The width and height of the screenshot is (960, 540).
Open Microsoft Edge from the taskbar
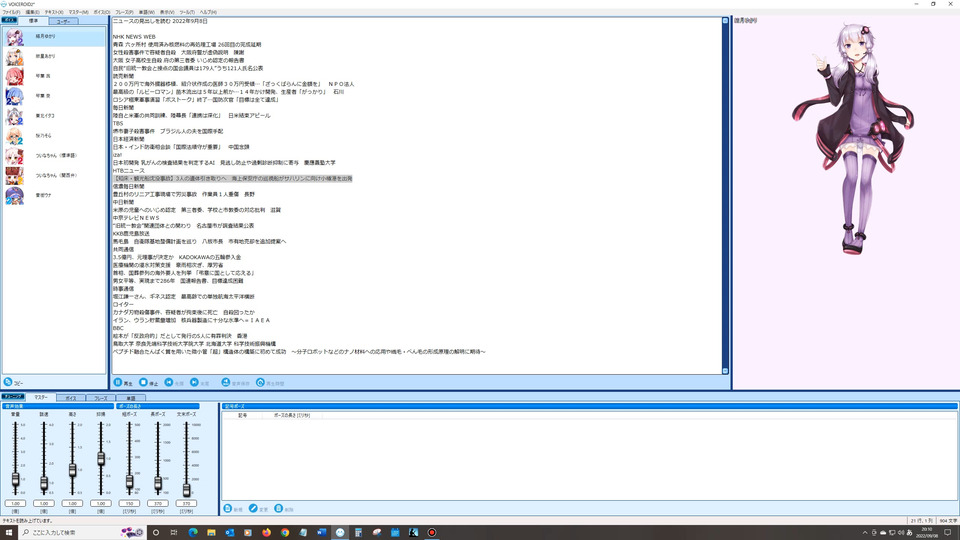click(193, 532)
